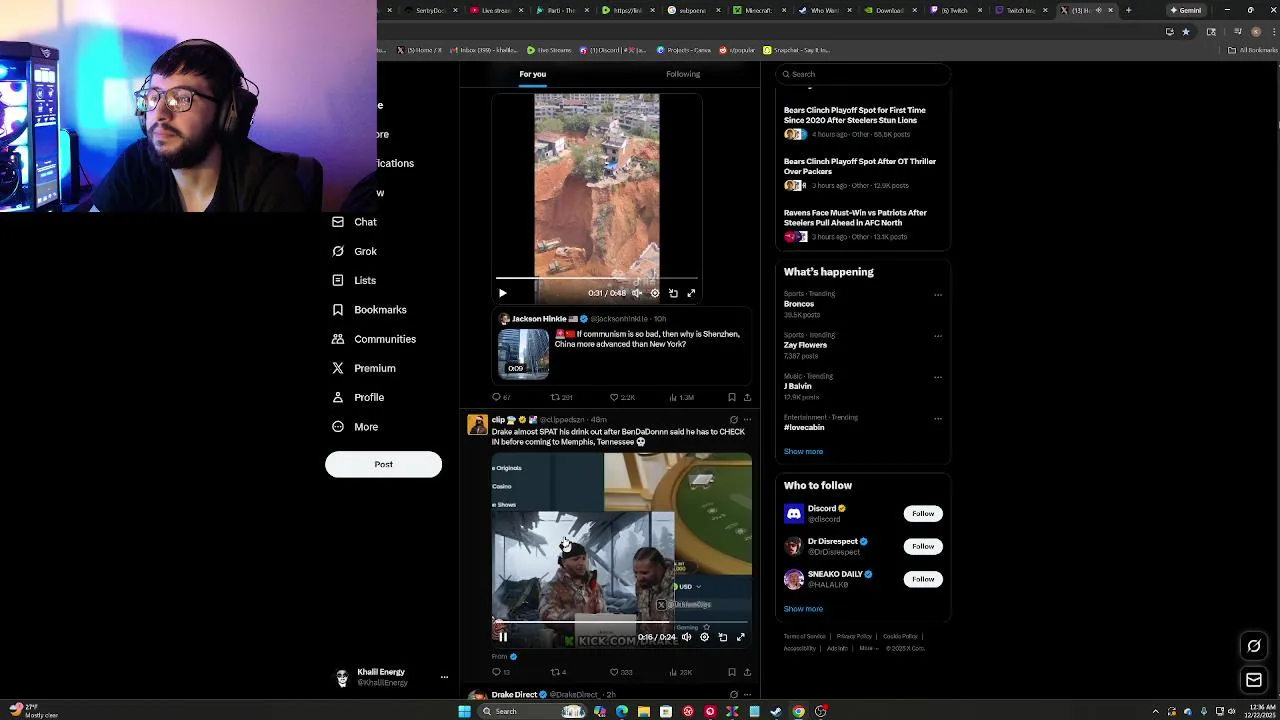This screenshot has height=720, width=1280.
Task: Like the clip post with 333 likes
Action: (621, 672)
